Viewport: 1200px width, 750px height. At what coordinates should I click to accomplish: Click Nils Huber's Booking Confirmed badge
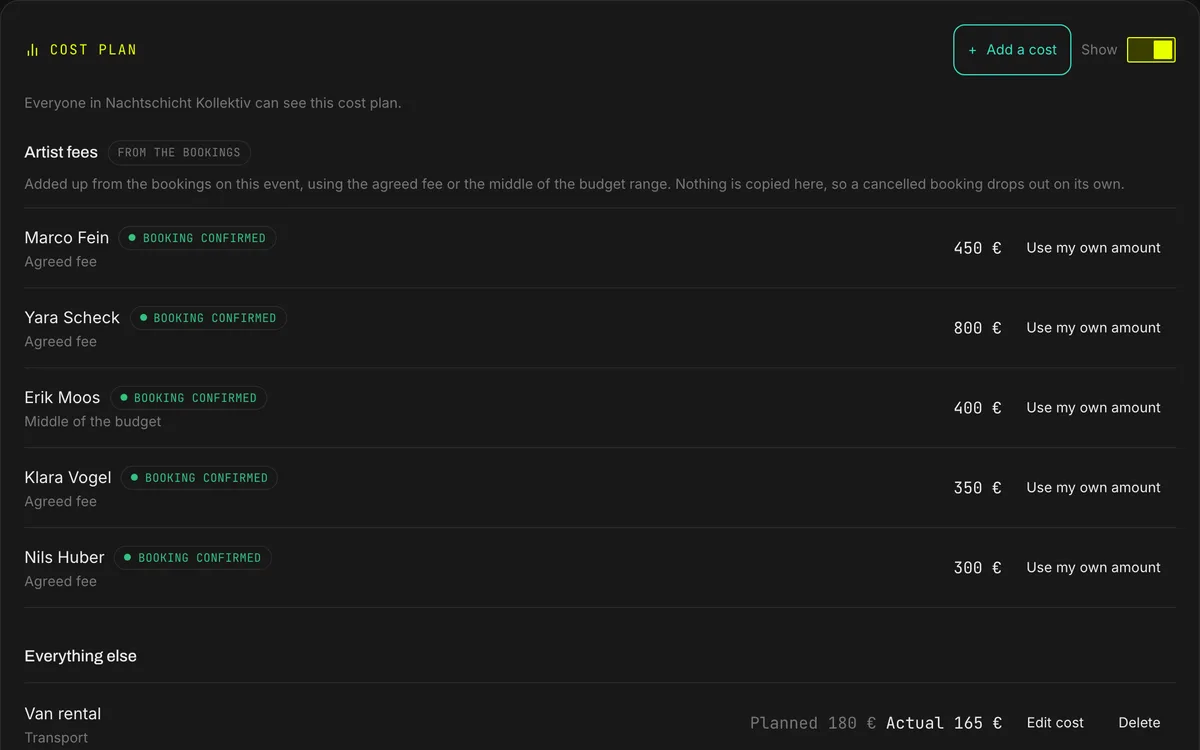[x=192, y=558]
